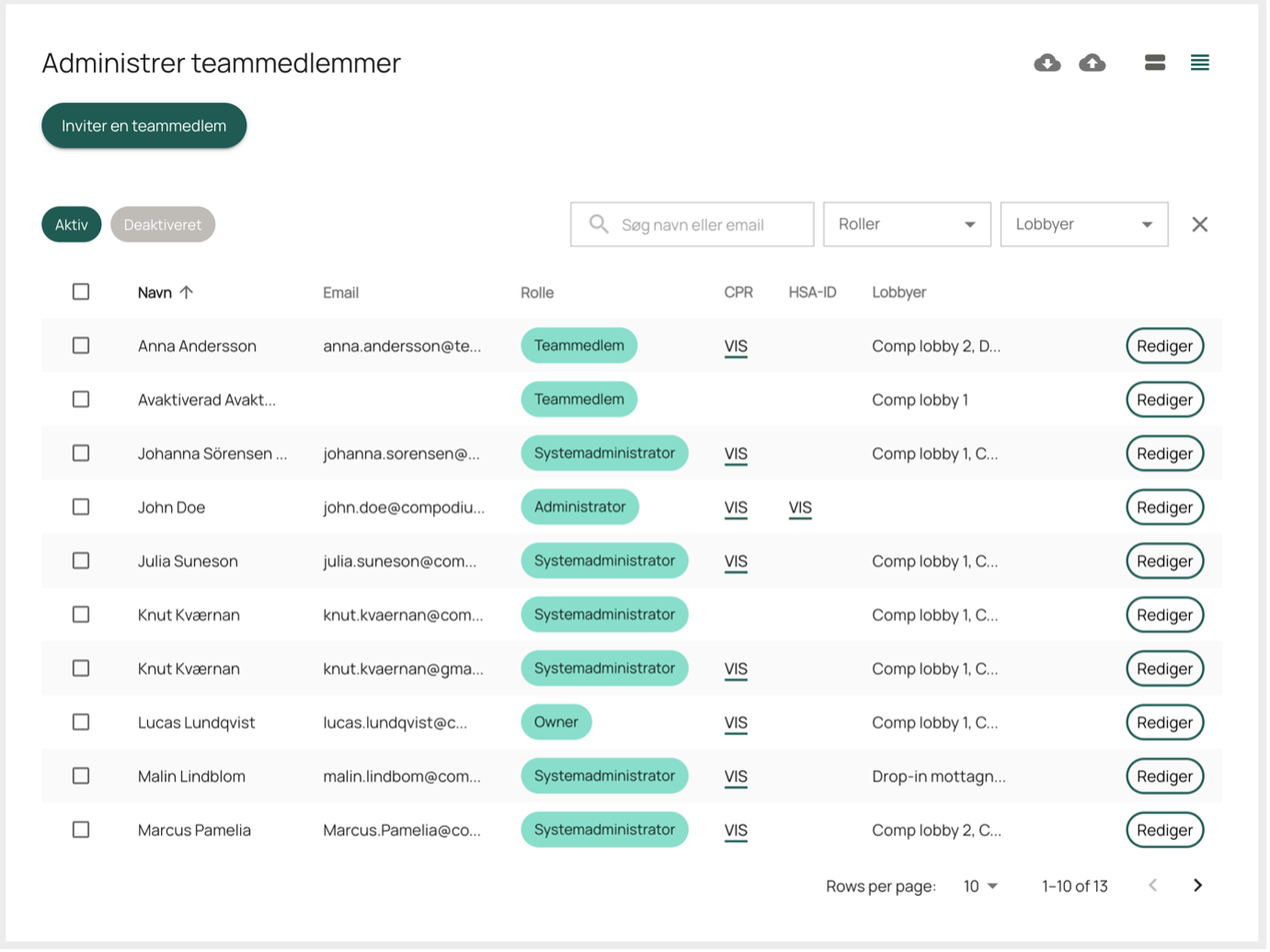Click Rediger for Malin Lindblom
The height and width of the screenshot is (952, 1270).
(x=1164, y=776)
